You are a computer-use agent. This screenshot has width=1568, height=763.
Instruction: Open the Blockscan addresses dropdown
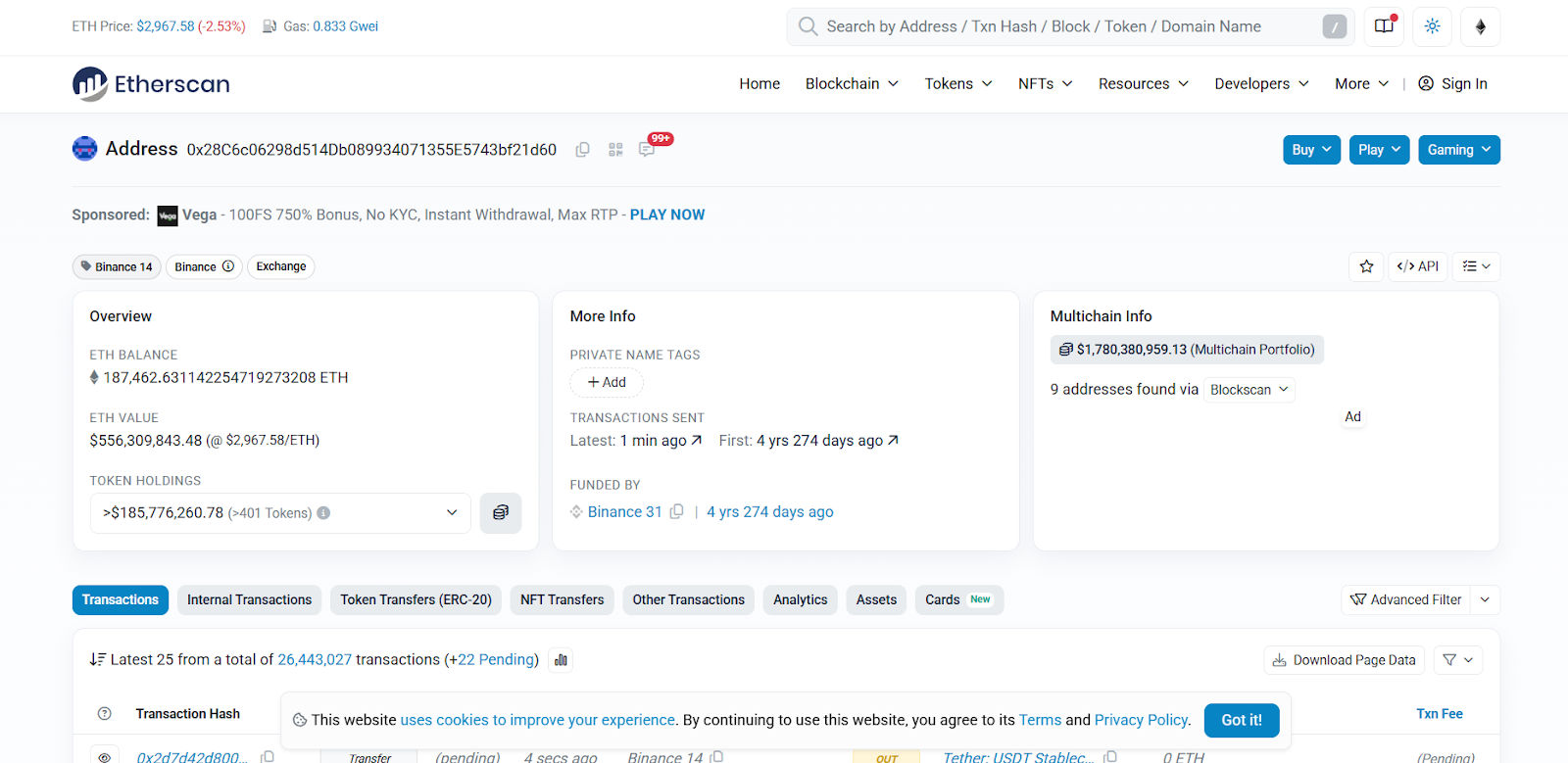coord(1249,390)
